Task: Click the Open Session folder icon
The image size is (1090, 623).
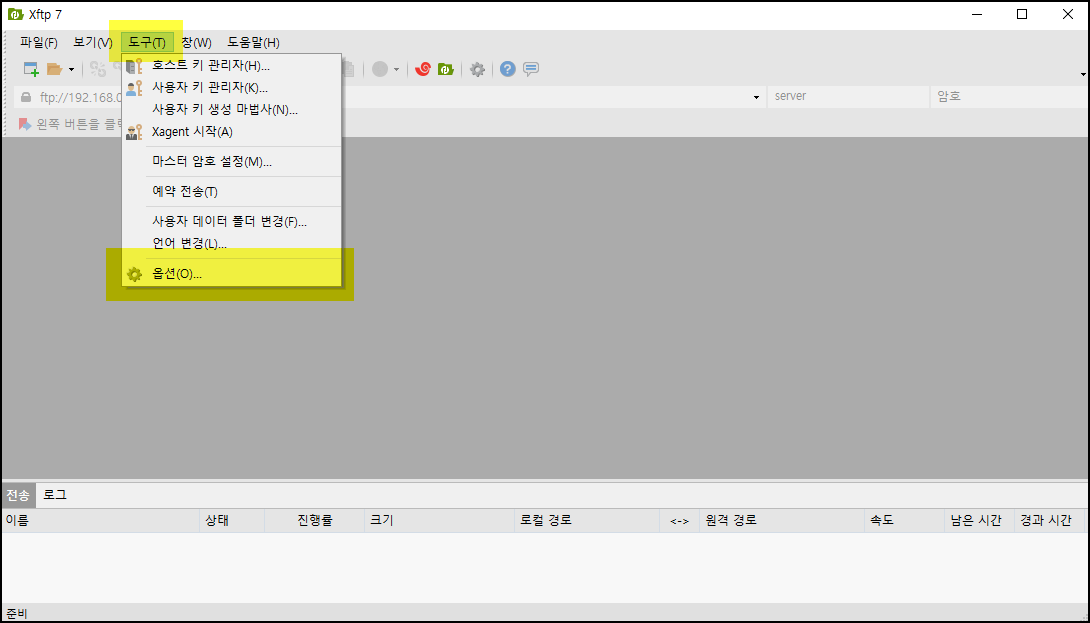Action: coord(54,69)
